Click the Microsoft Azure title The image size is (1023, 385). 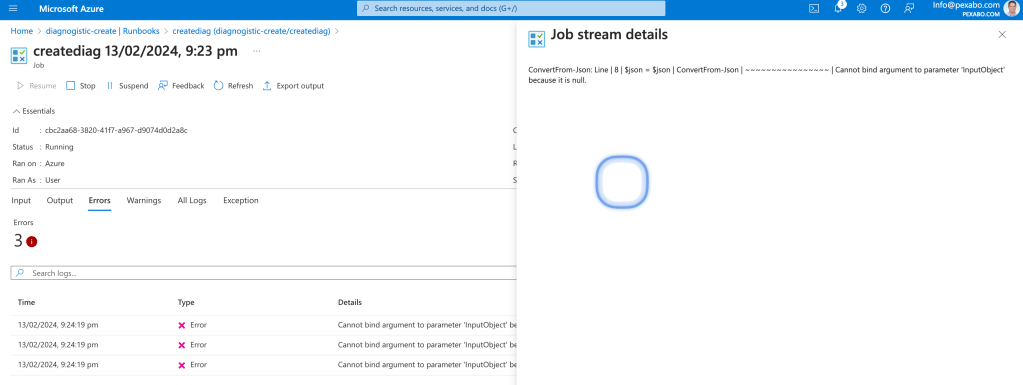[x=71, y=8]
